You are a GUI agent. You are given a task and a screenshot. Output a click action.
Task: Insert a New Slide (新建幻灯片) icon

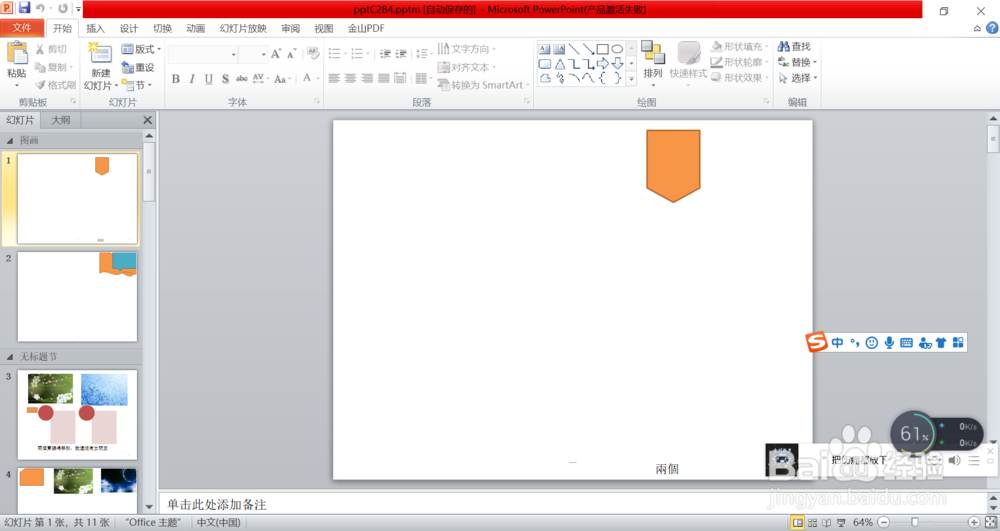coord(100,53)
